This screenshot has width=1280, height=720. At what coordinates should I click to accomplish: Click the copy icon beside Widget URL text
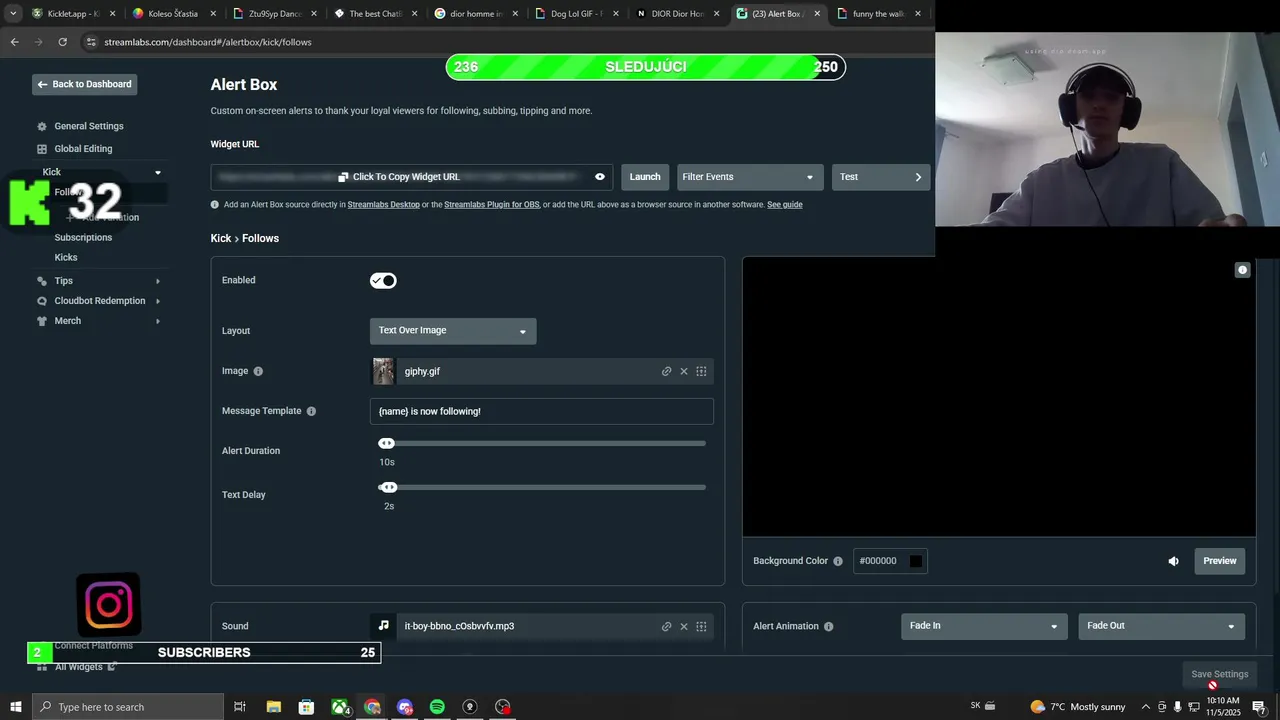343,177
